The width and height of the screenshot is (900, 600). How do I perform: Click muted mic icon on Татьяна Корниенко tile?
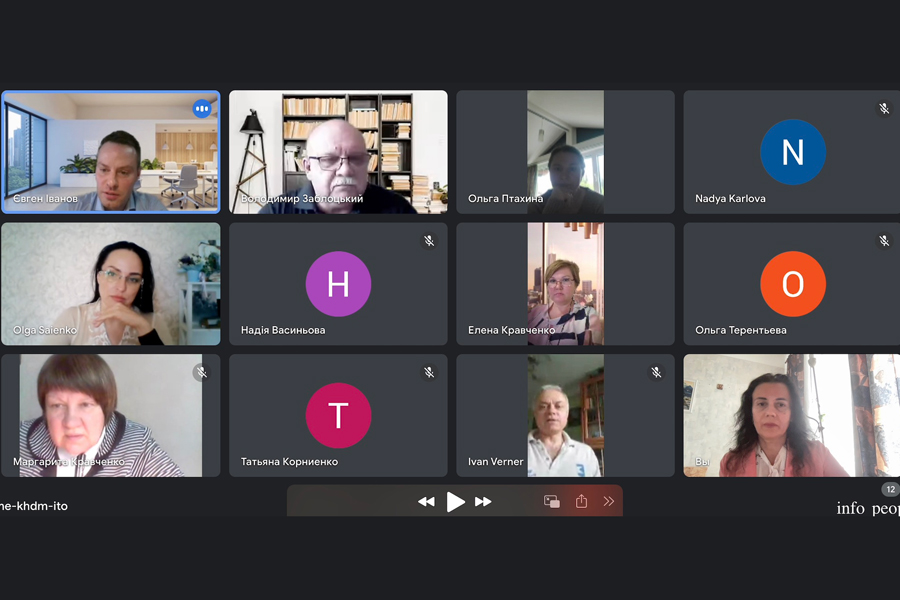[429, 372]
